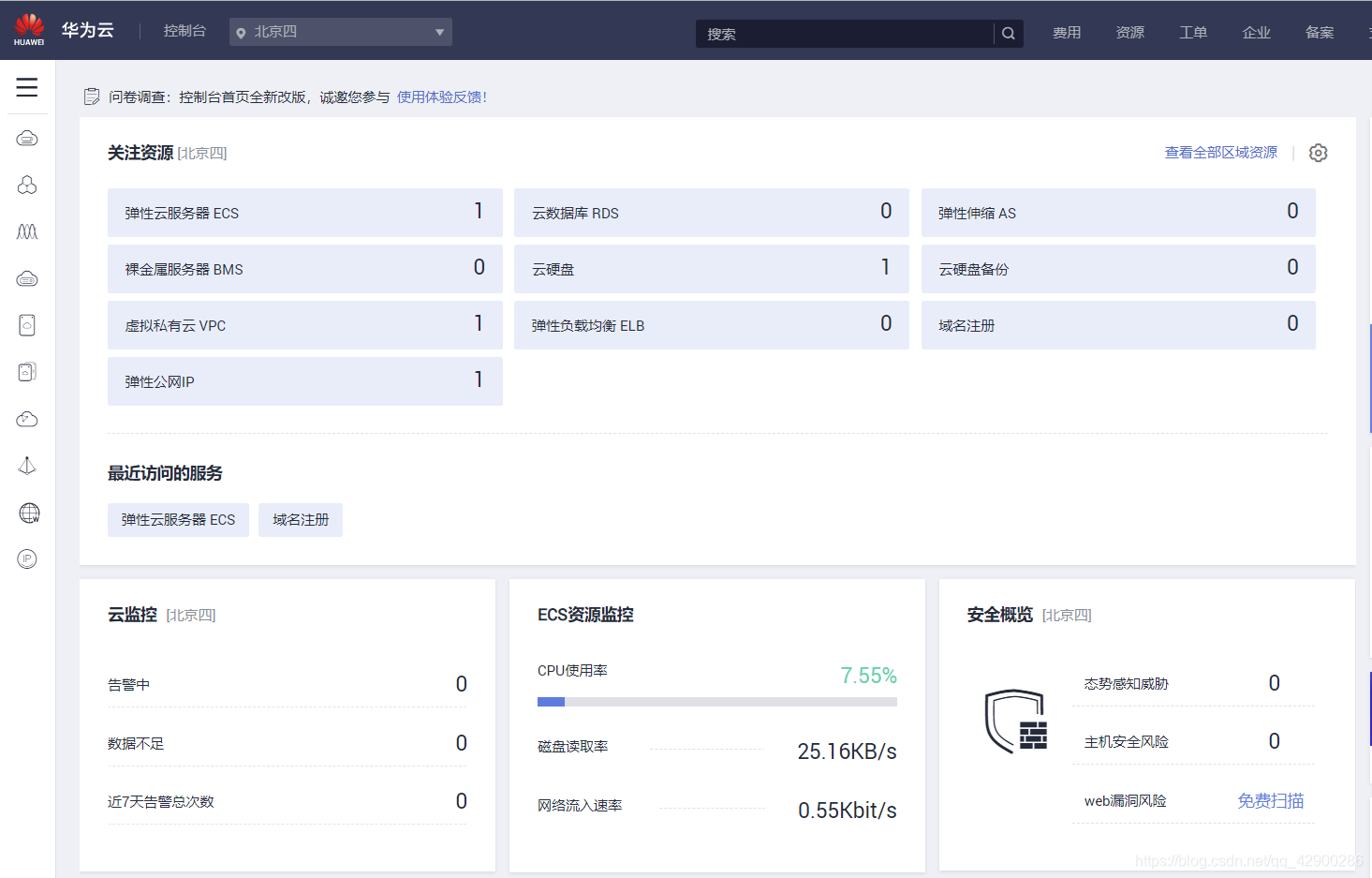Click the Huawei logo
Image resolution: width=1372 pixels, height=878 pixels.
[x=29, y=30]
